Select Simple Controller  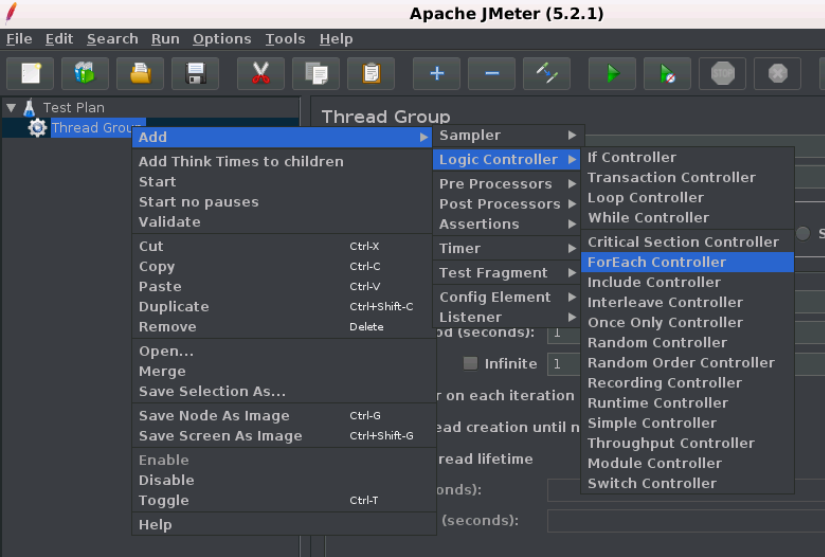(687, 423)
